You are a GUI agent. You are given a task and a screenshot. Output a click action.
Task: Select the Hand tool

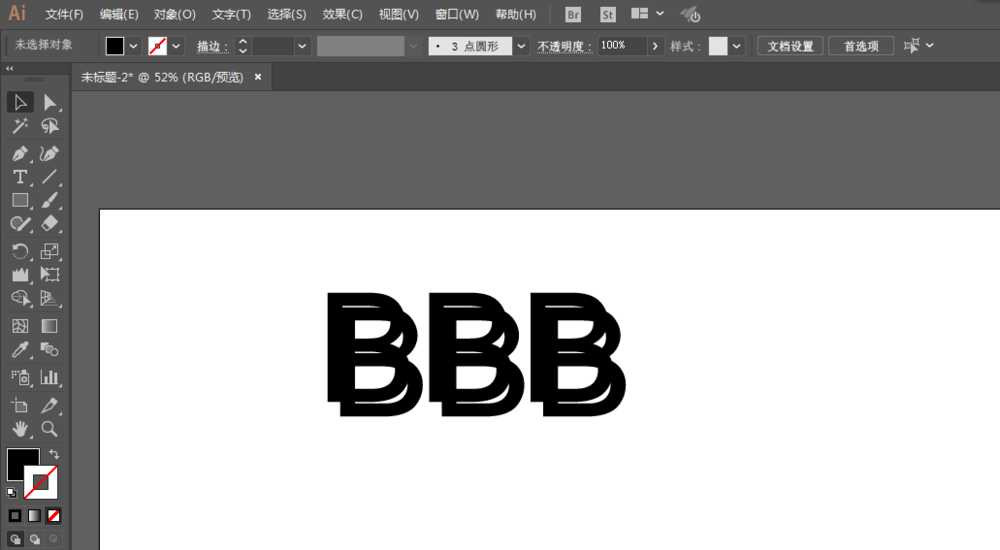pyautogui.click(x=20, y=429)
